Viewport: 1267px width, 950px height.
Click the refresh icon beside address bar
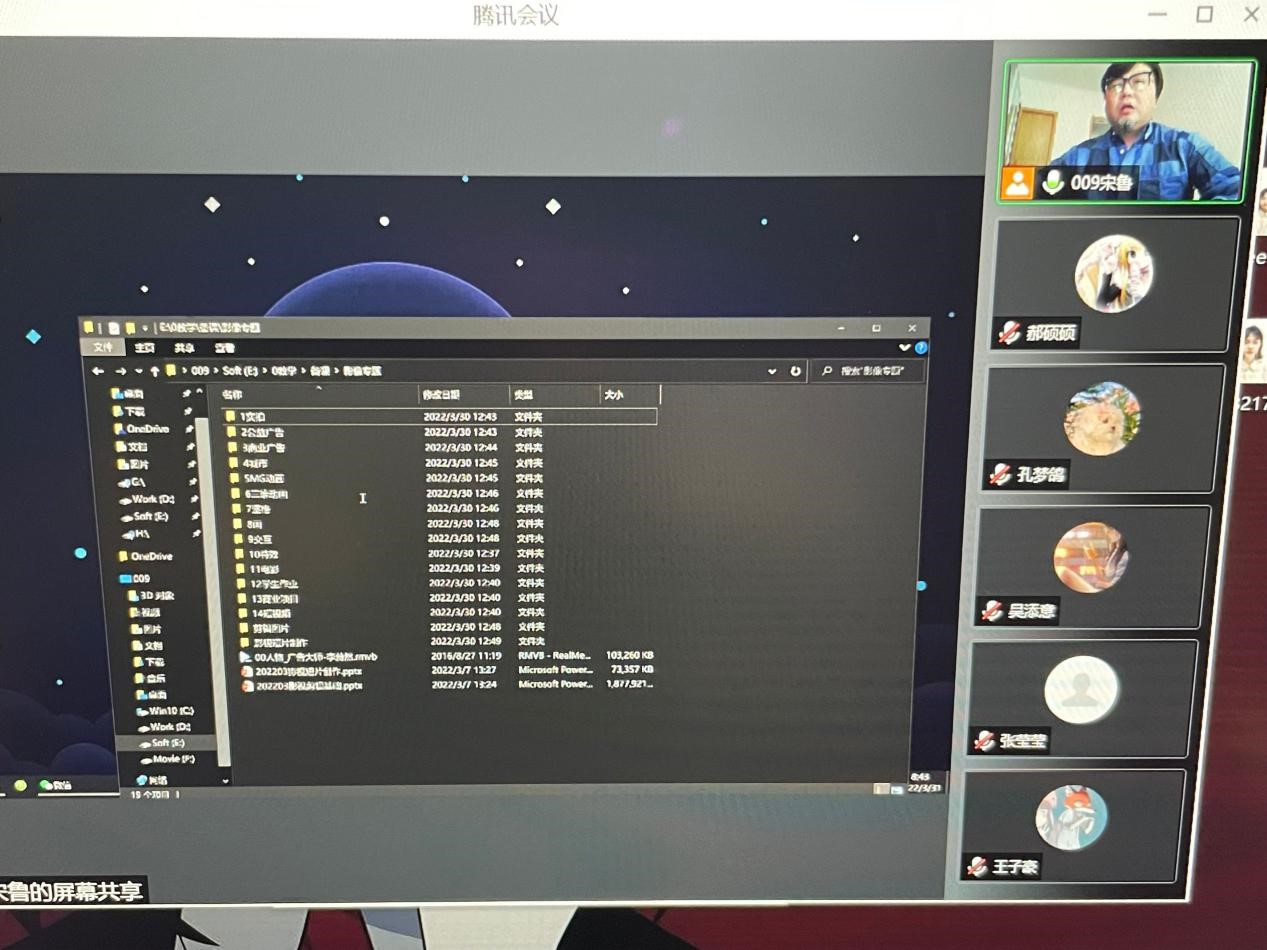tap(796, 371)
